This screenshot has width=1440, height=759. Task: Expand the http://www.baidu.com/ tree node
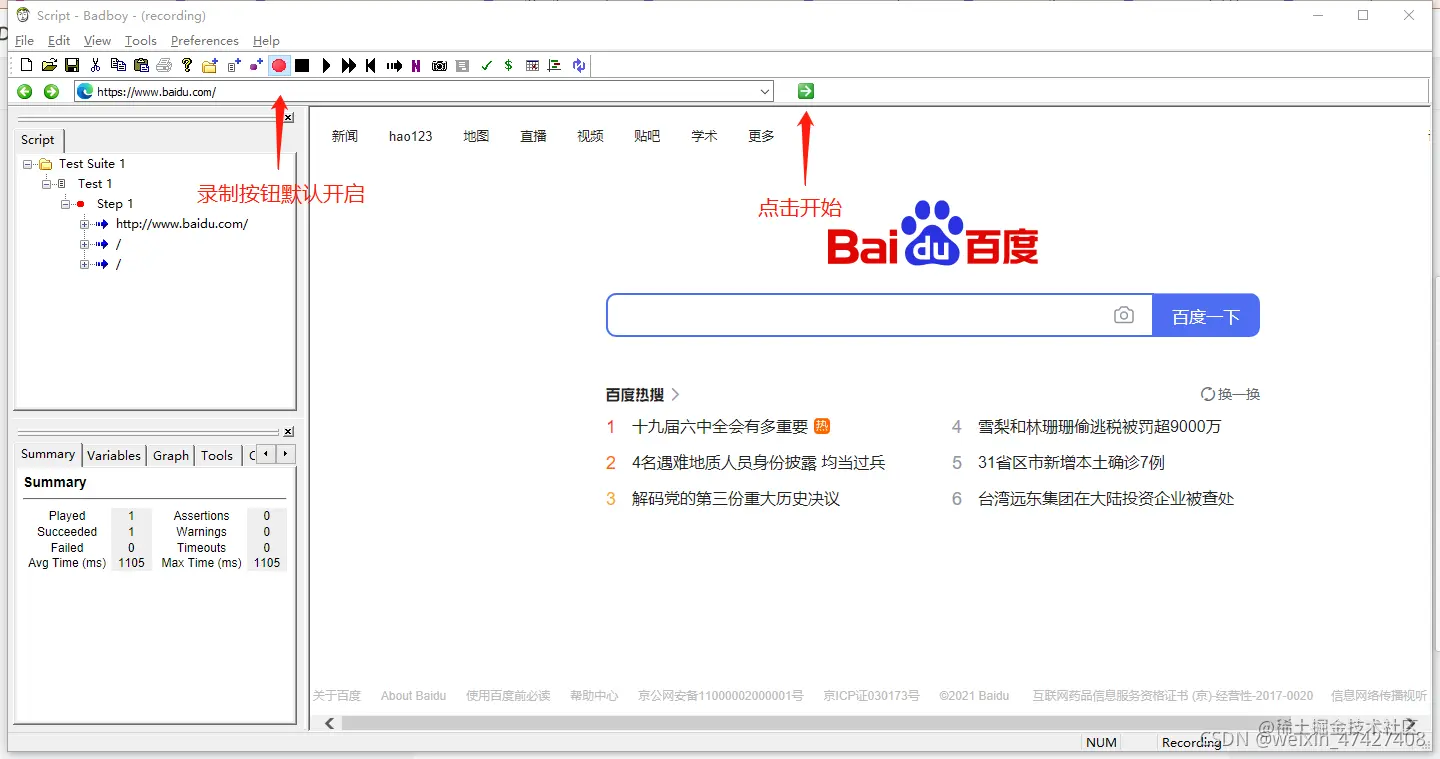pos(83,223)
